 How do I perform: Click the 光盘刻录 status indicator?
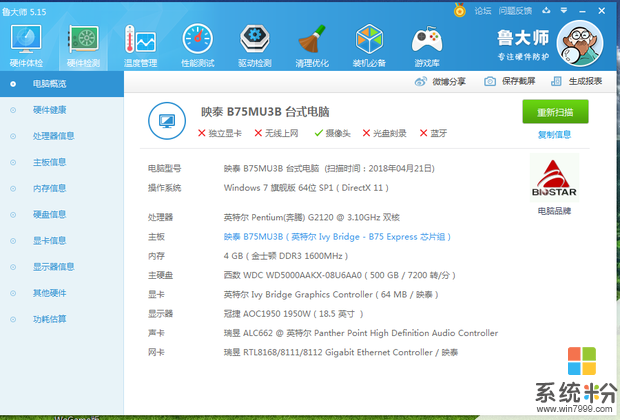point(384,133)
